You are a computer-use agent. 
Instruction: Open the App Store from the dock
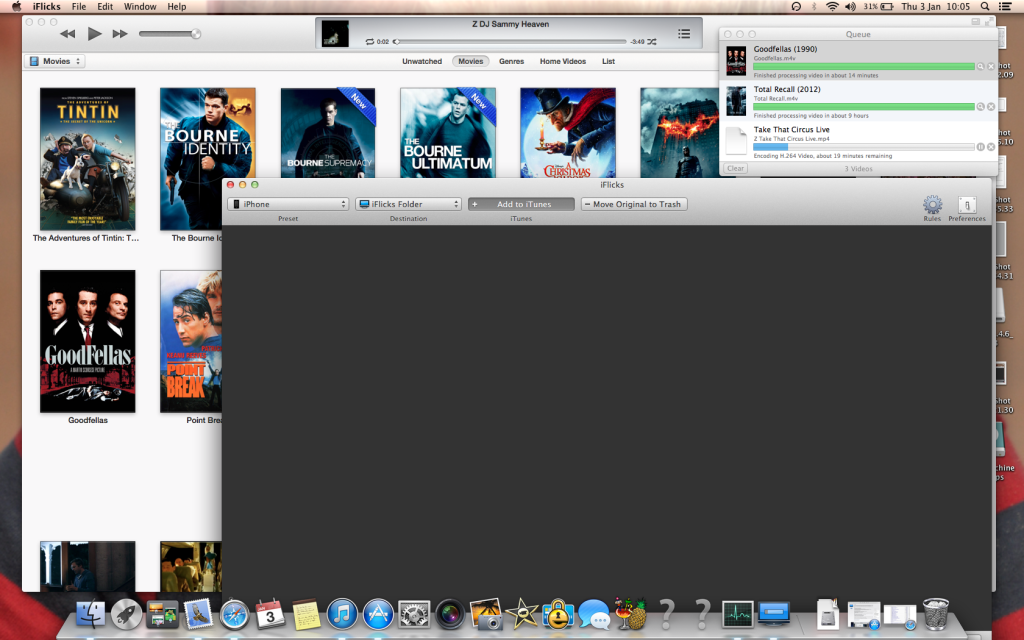pos(377,615)
